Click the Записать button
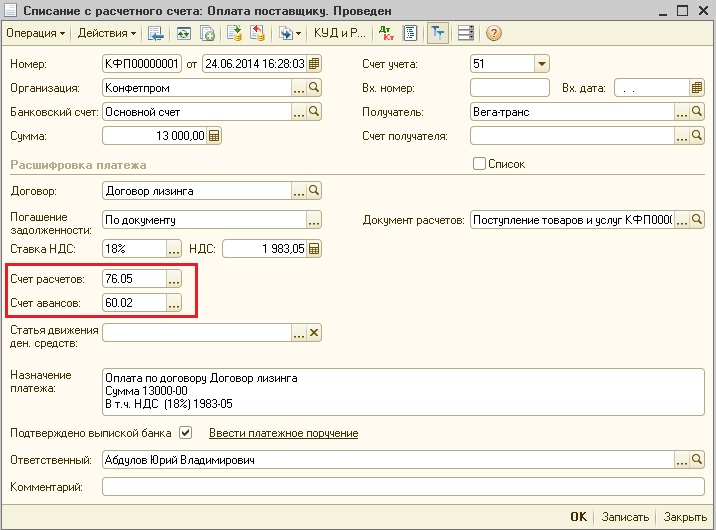716x530 pixels. coord(625,517)
